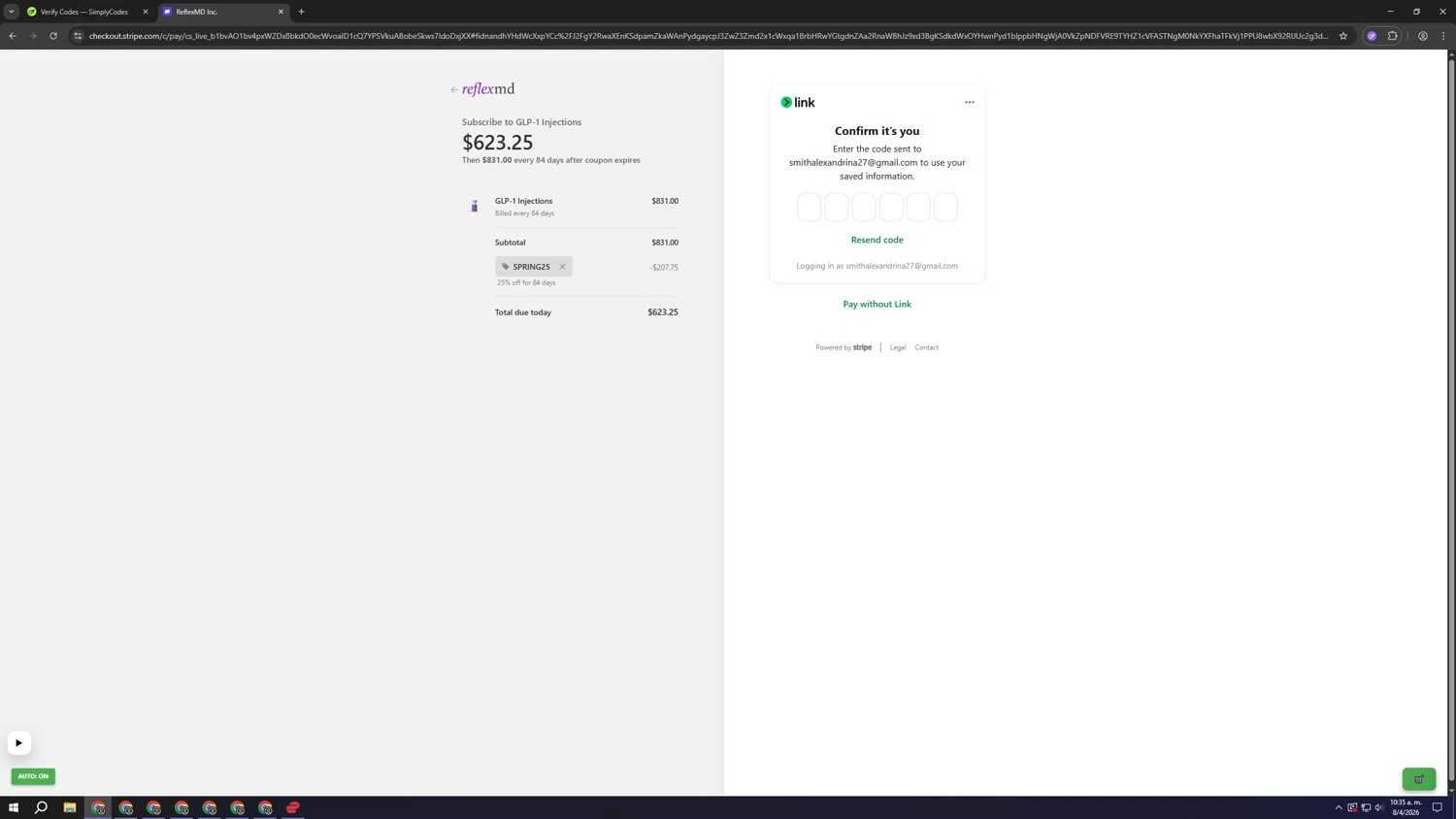The width and height of the screenshot is (1456, 819).
Task: Go back using the arrow beside reflexmd logo
Action: click(x=454, y=89)
